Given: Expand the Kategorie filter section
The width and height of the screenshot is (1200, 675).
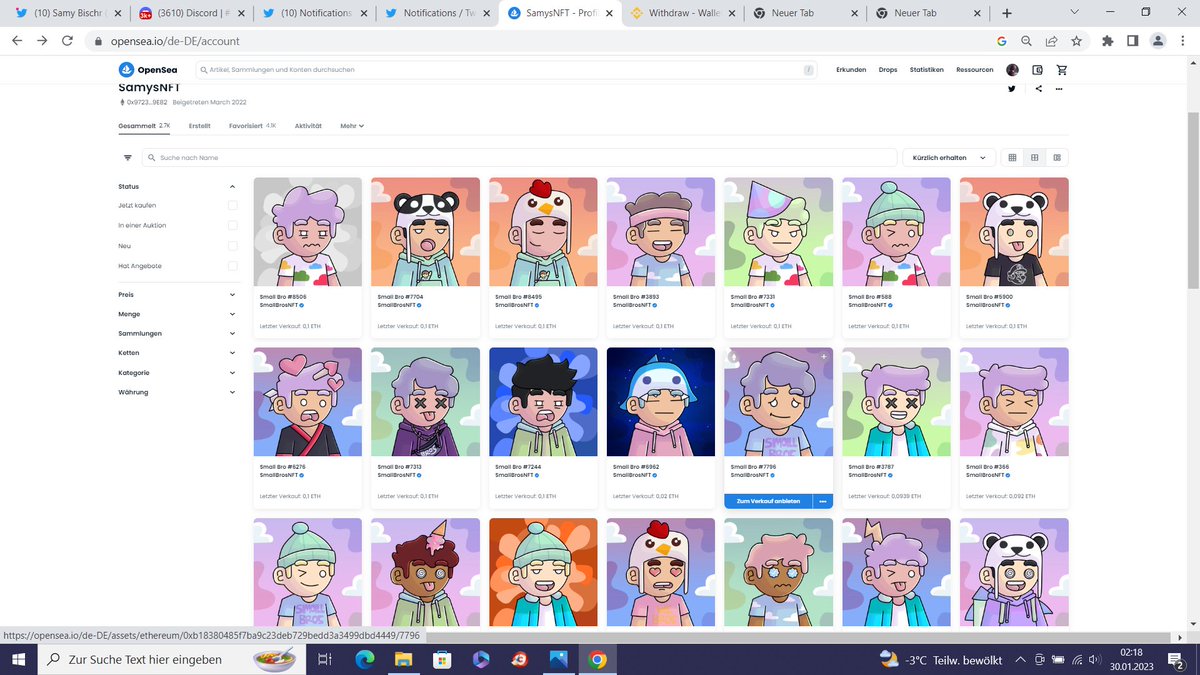Looking at the screenshot, I should coord(177,373).
